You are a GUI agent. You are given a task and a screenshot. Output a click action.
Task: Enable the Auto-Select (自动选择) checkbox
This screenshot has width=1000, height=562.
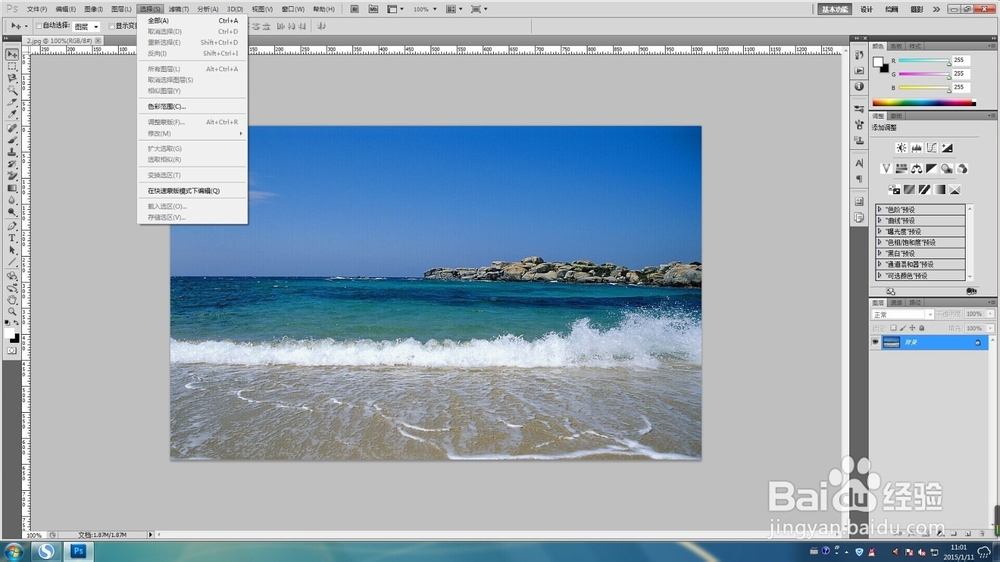[x=39, y=26]
